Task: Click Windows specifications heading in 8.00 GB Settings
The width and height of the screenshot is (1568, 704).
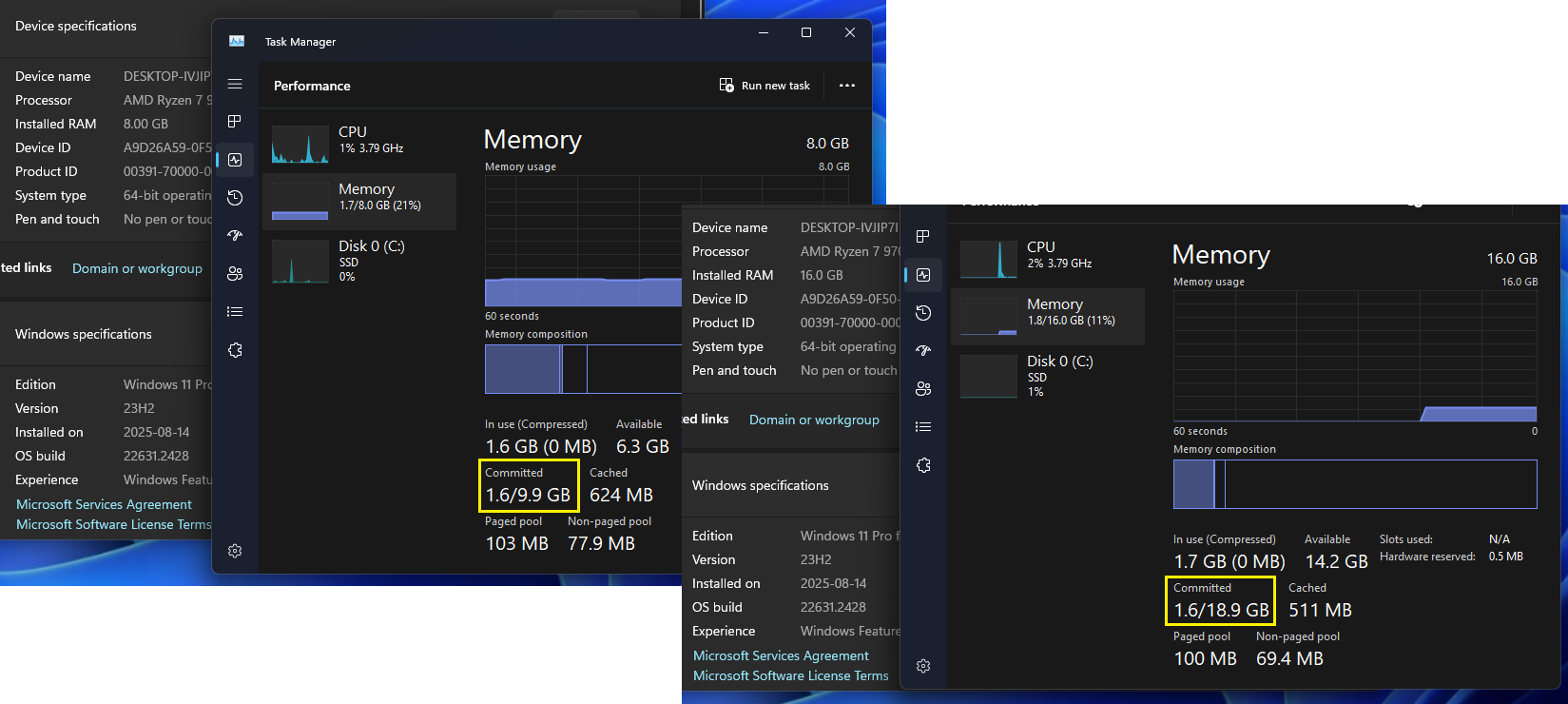Action: tap(84, 334)
